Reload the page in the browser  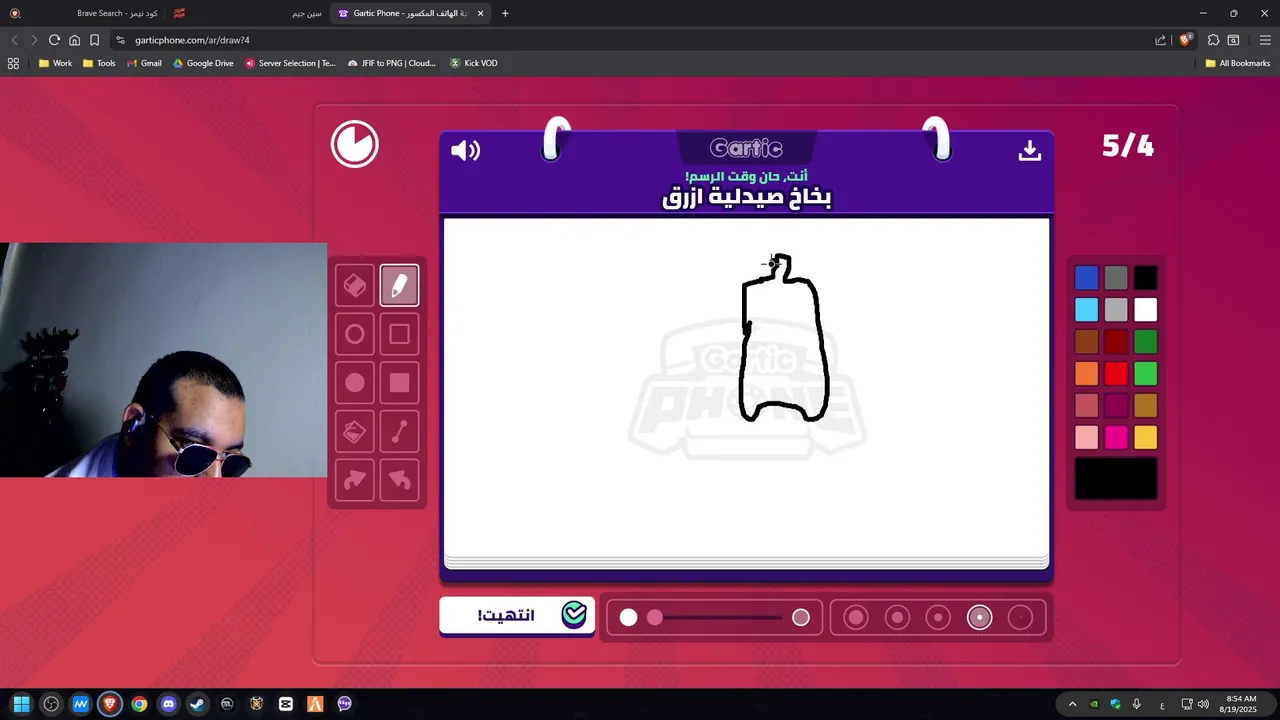54,40
